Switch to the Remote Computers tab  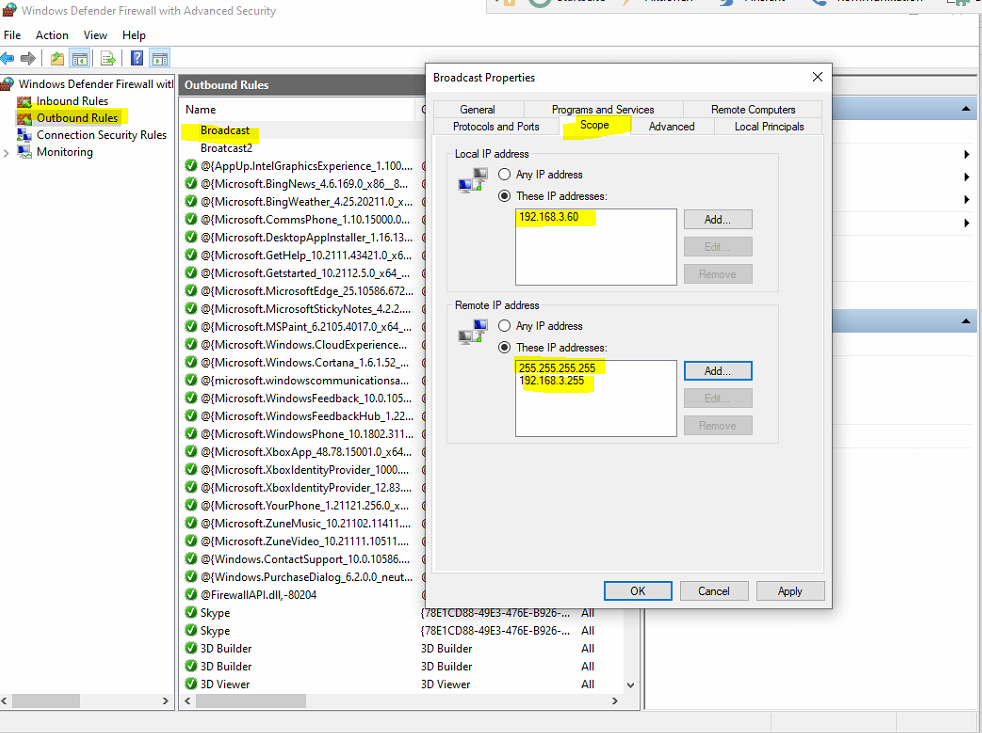753,109
